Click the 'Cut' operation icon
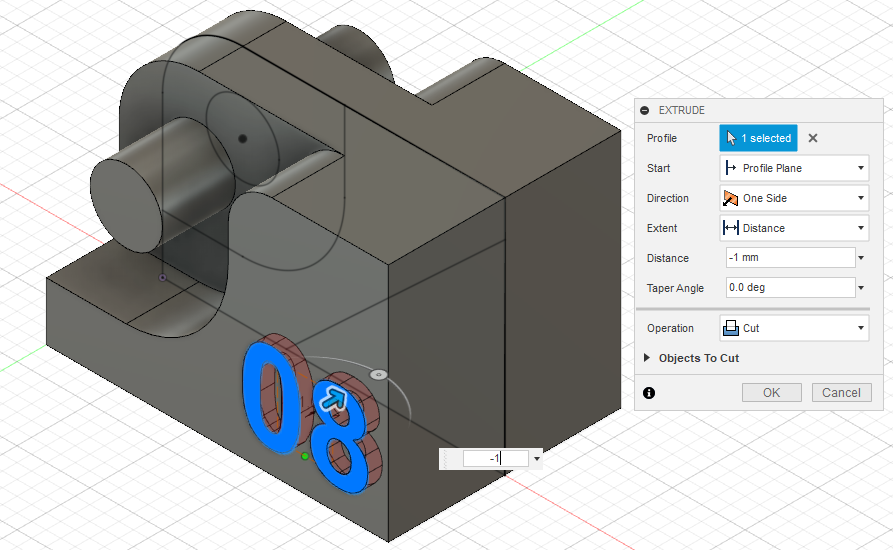The height and width of the screenshot is (550, 893). [x=731, y=328]
